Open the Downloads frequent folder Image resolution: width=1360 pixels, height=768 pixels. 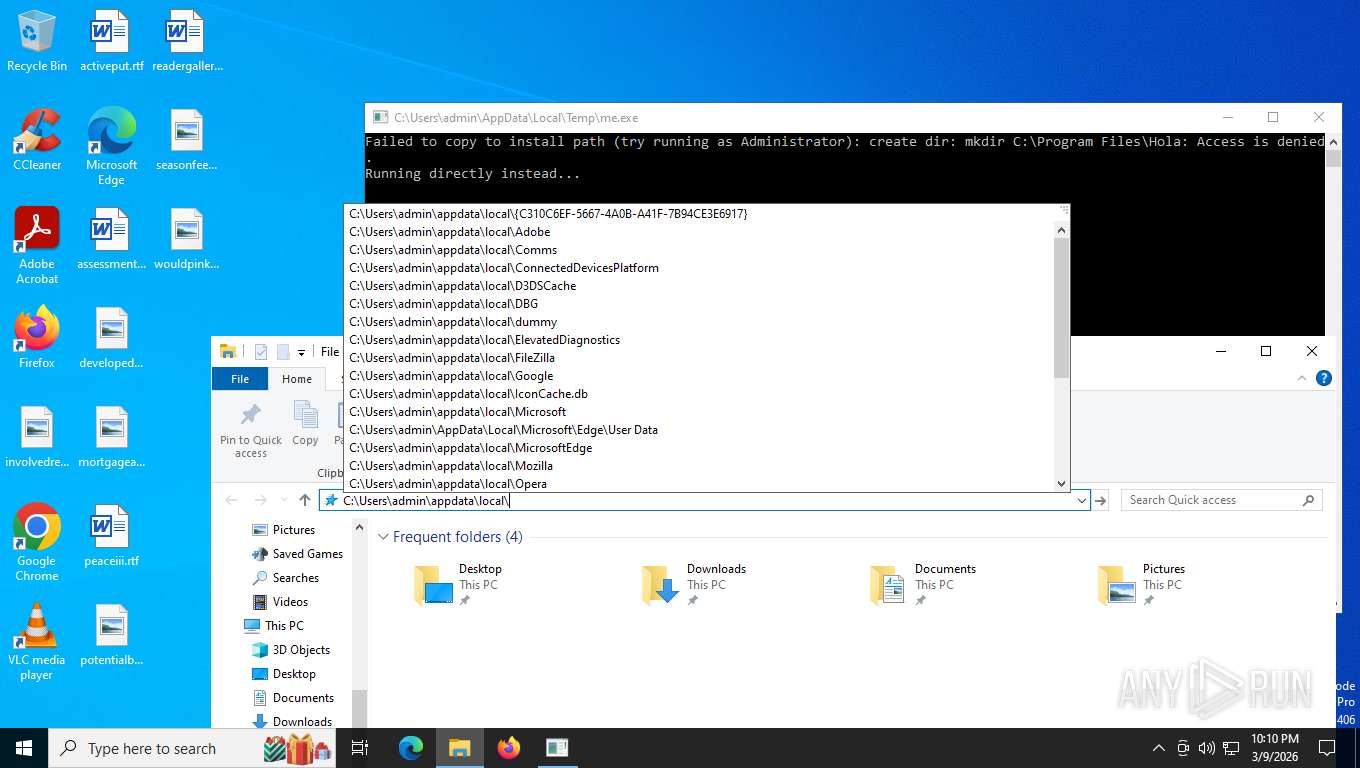point(694,584)
